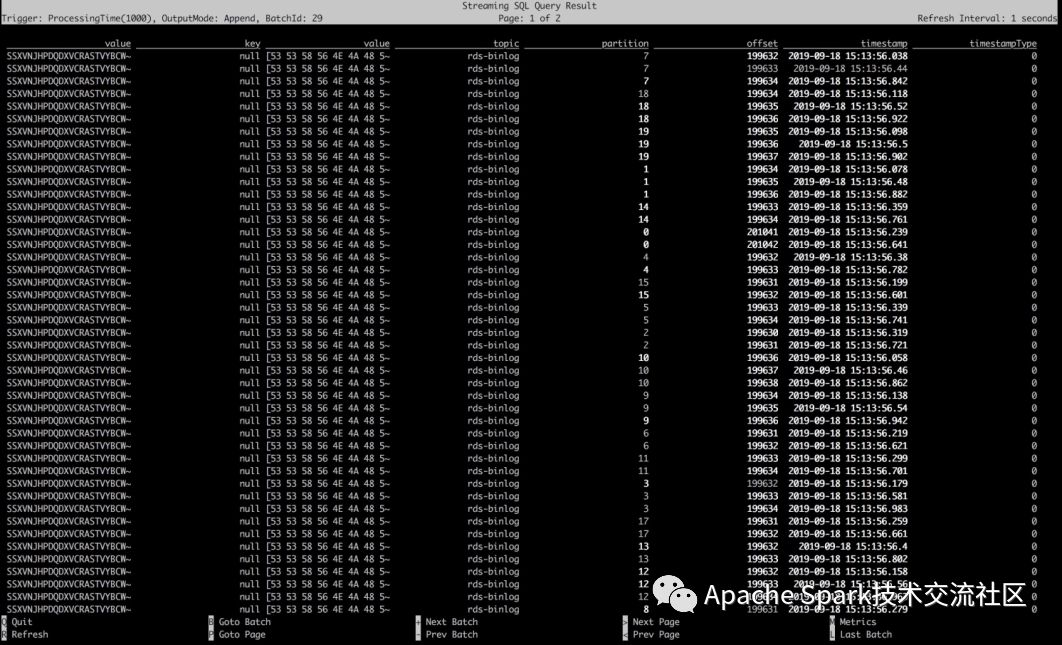Click partition 0 in the 15:13:56.239 row
Image resolution: width=1062 pixels, height=645 pixels.
[646, 232]
